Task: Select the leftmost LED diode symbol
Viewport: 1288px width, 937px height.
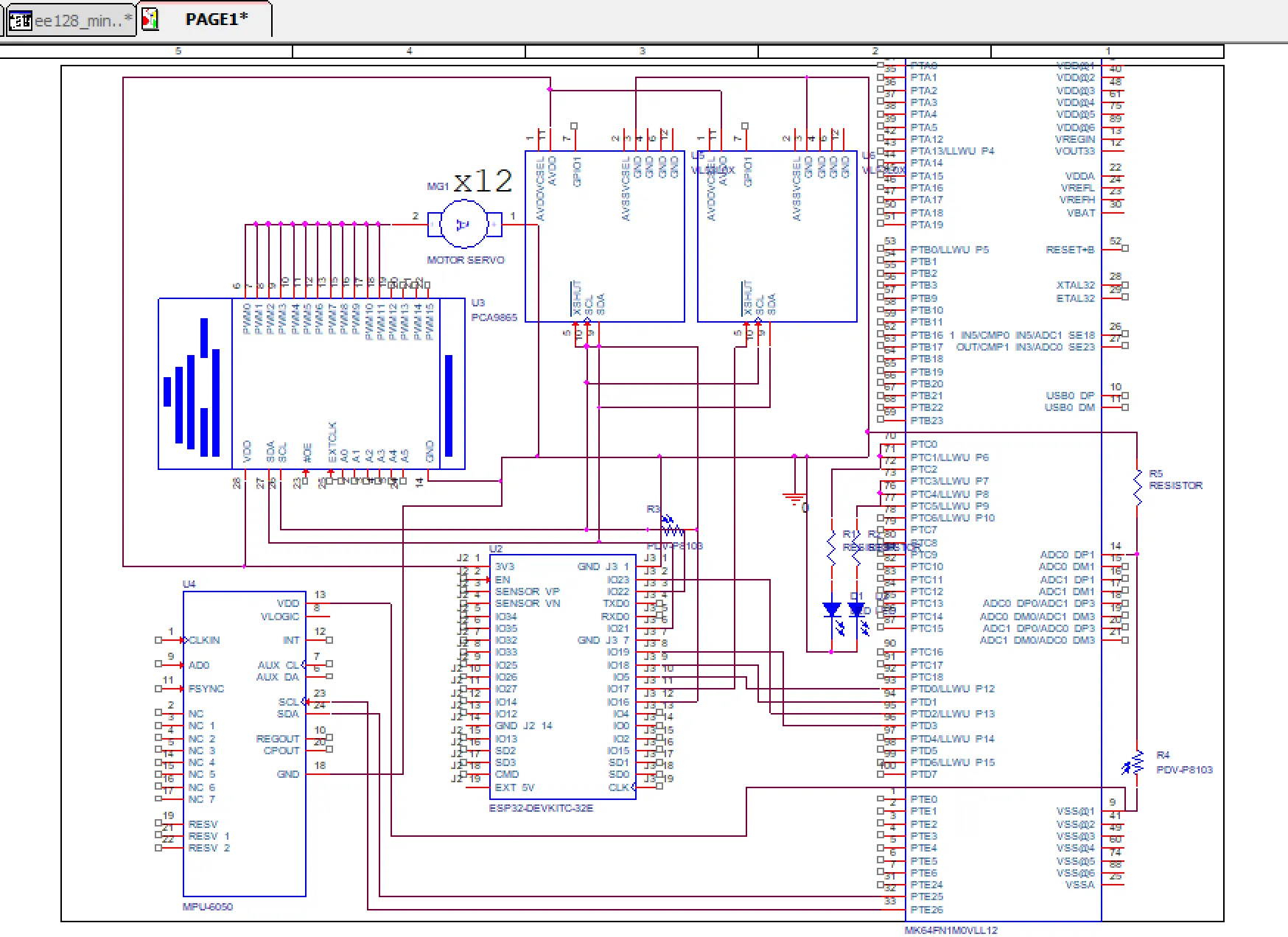Action: pos(832,610)
